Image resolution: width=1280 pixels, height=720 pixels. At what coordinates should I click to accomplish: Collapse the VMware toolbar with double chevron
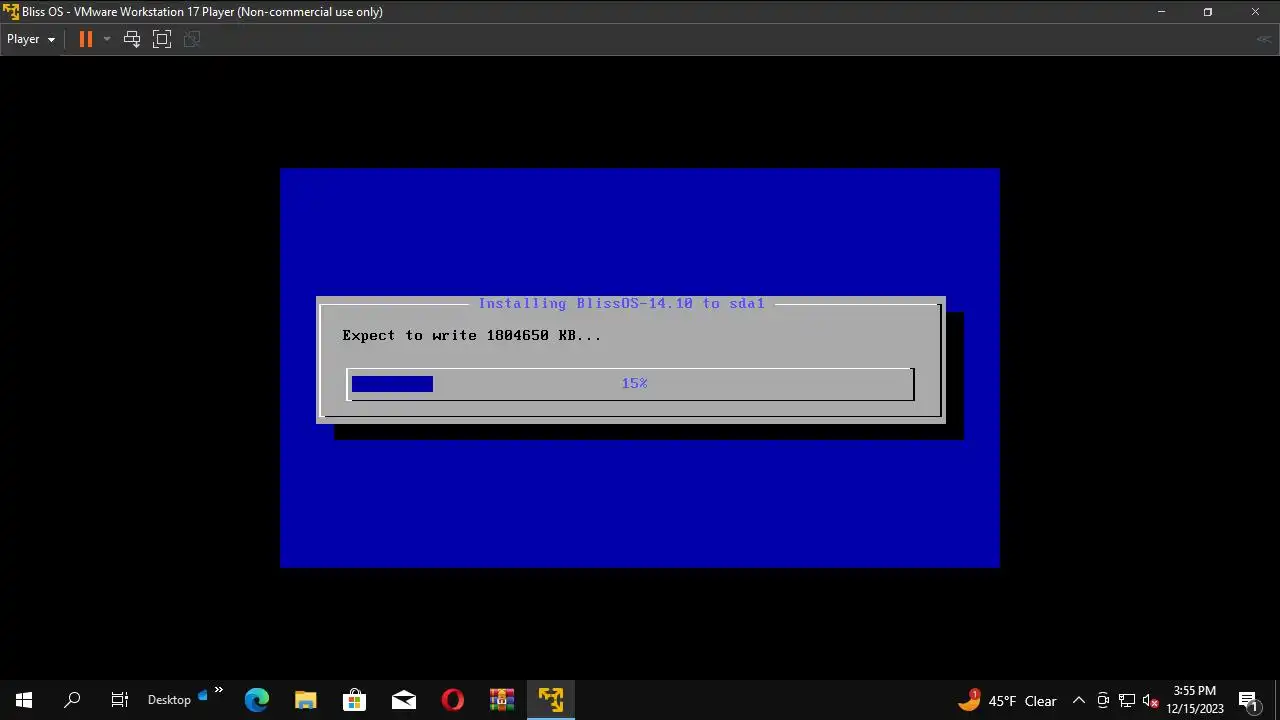[x=1263, y=39]
